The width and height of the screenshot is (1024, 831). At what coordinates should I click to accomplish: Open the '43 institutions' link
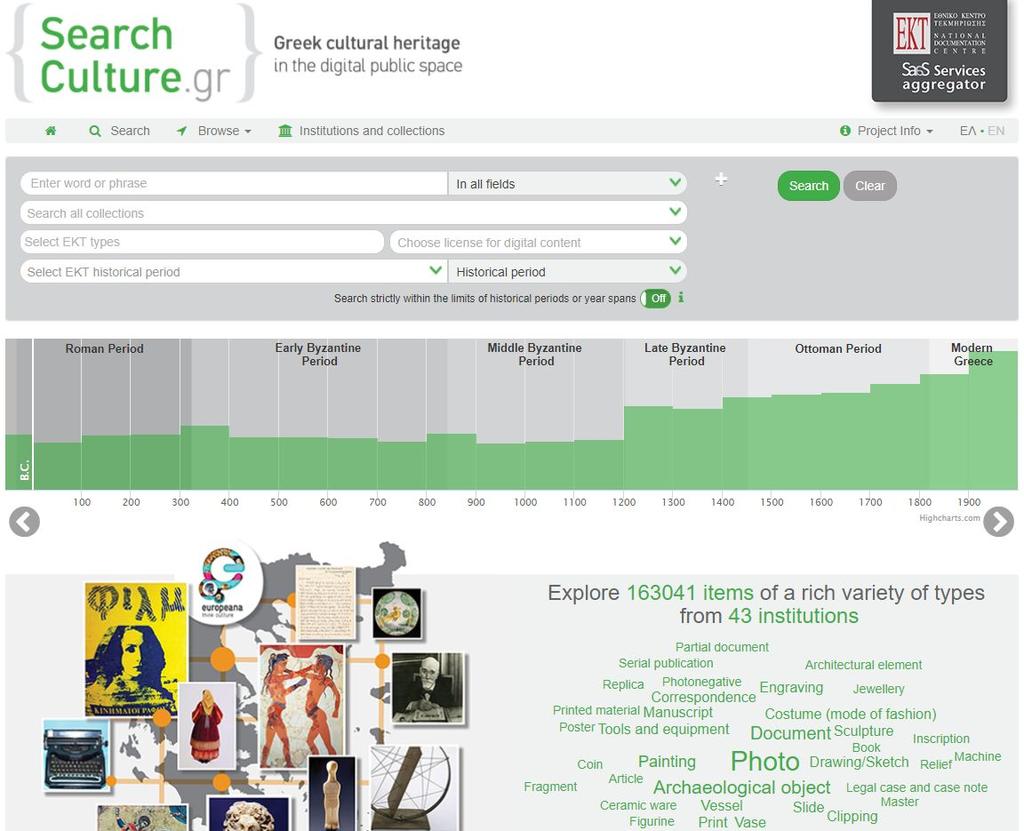tap(793, 616)
